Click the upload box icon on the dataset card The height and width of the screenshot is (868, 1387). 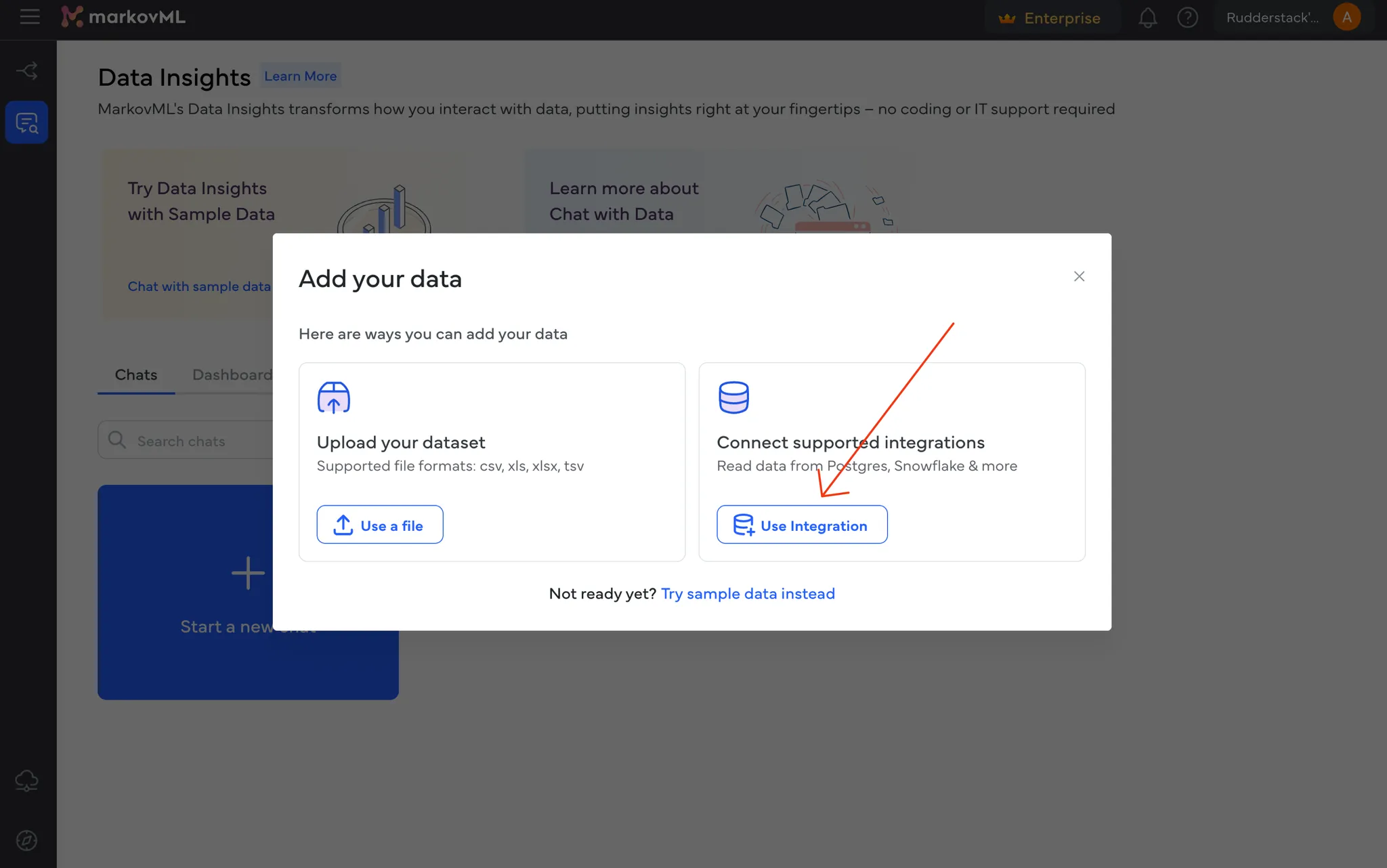coord(334,397)
